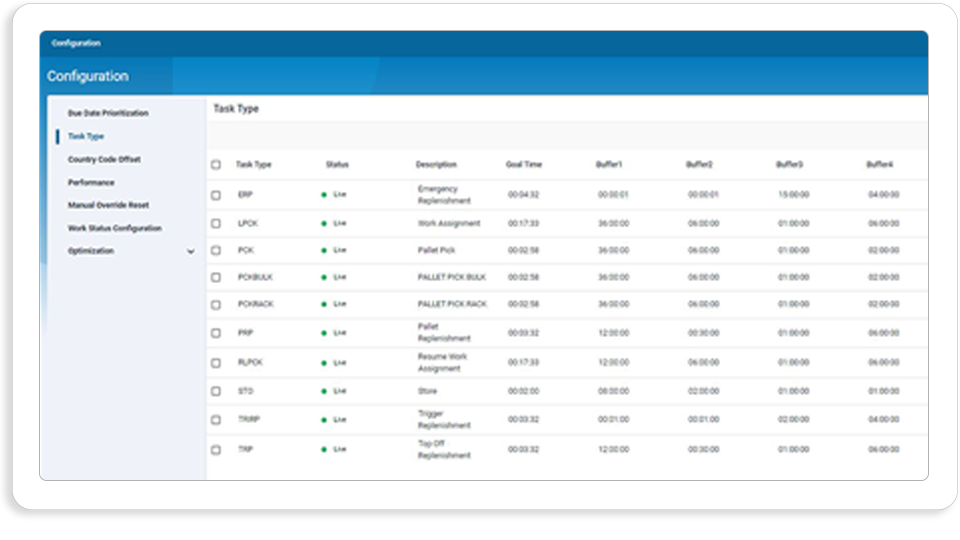Viewport: 960px width, 540px height.
Task: Select the LPCK row checkbox
Action: [216, 223]
